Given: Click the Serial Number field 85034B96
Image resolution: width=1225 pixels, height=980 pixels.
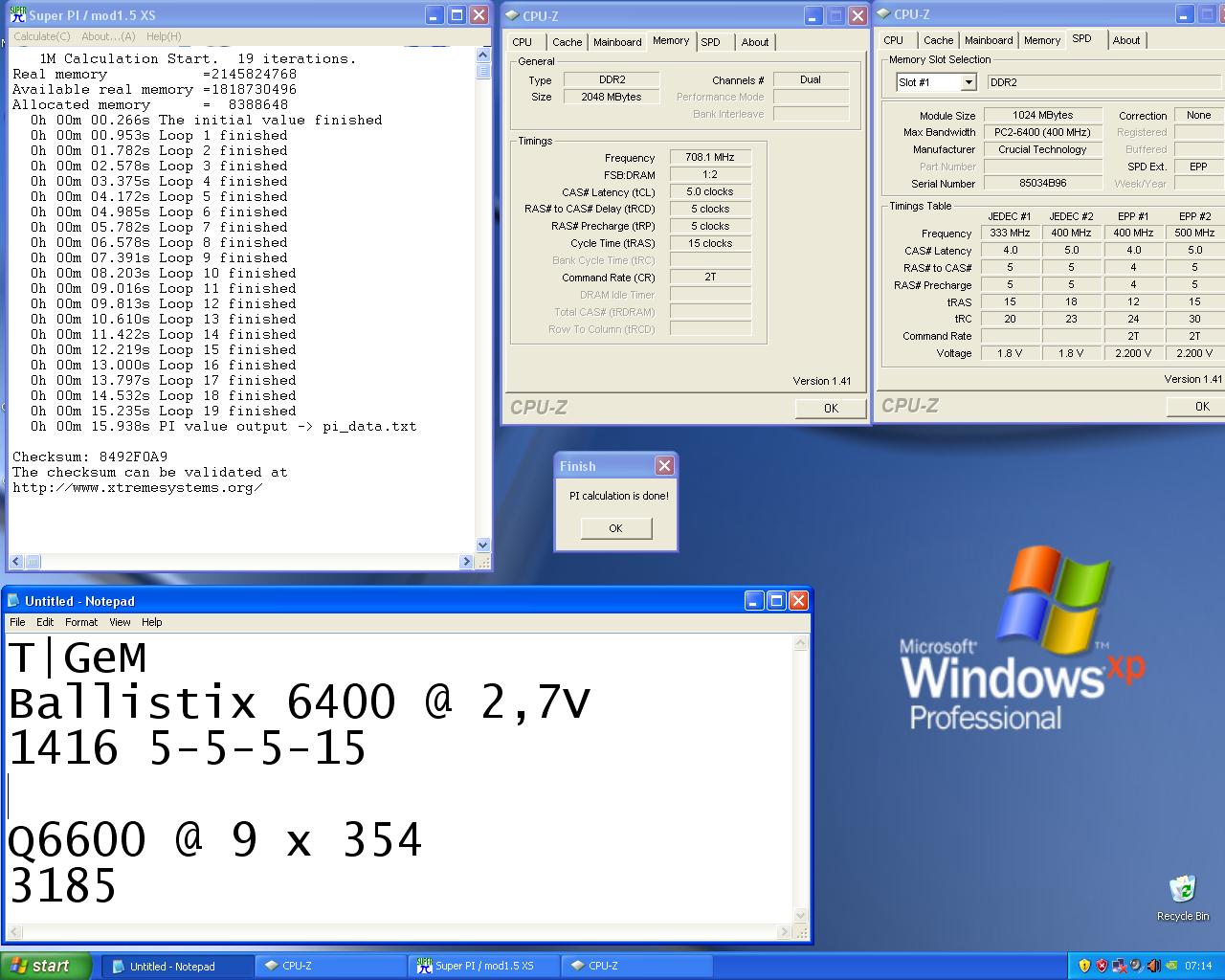Looking at the screenshot, I should [x=1043, y=183].
